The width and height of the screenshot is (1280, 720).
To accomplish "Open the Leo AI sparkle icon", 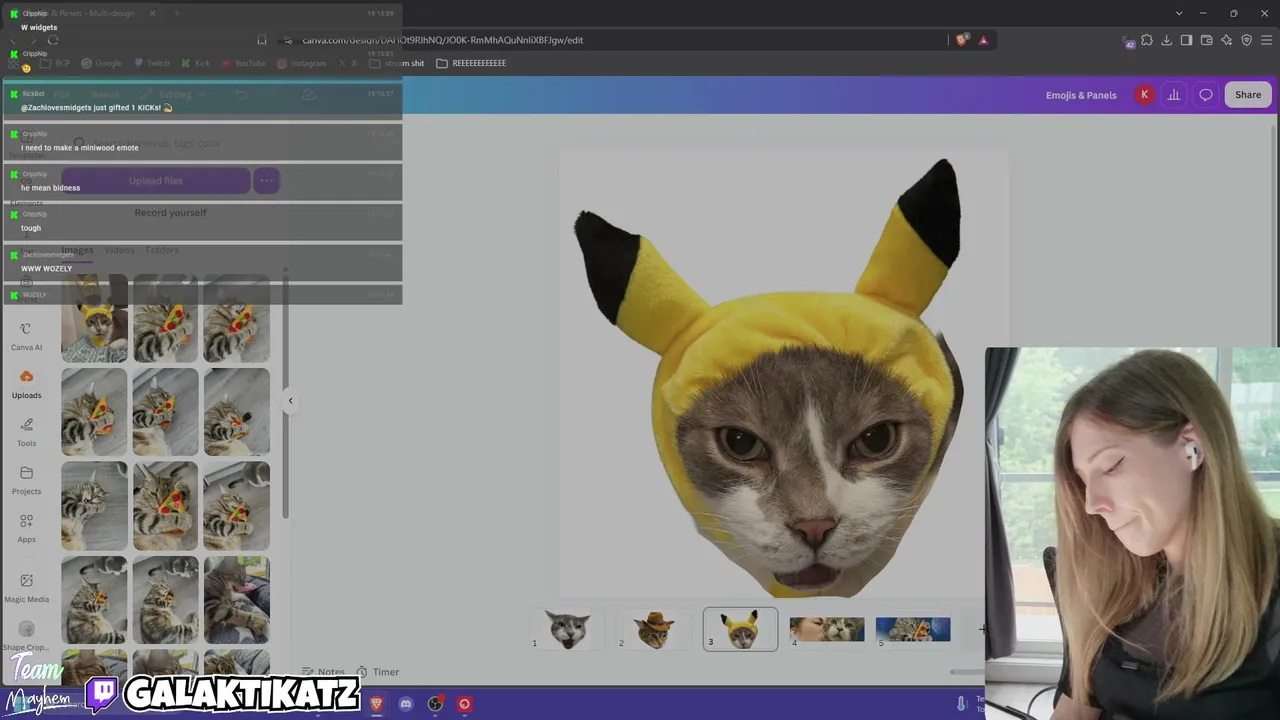I will [x=1226, y=40].
